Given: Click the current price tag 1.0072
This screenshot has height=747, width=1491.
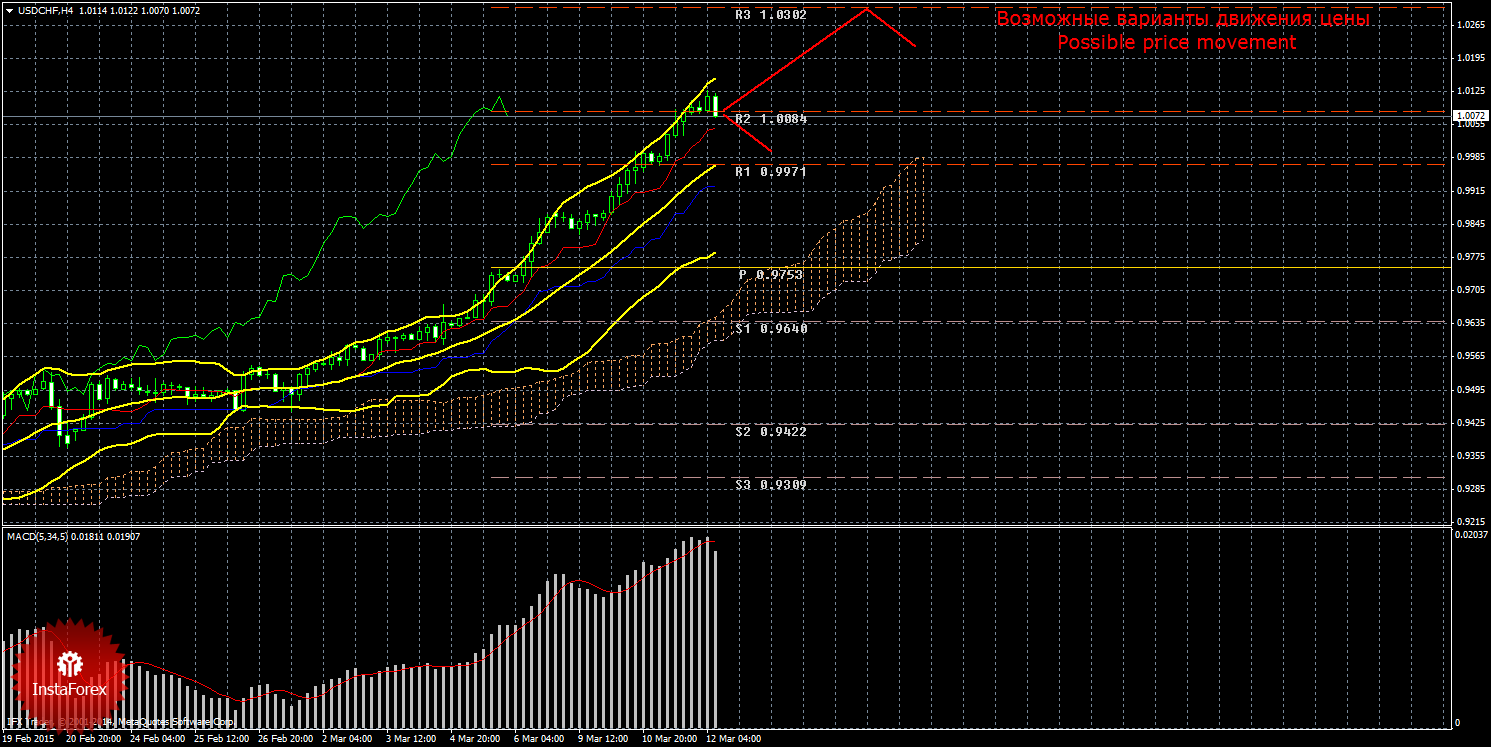Looking at the screenshot, I should (x=1469, y=116).
